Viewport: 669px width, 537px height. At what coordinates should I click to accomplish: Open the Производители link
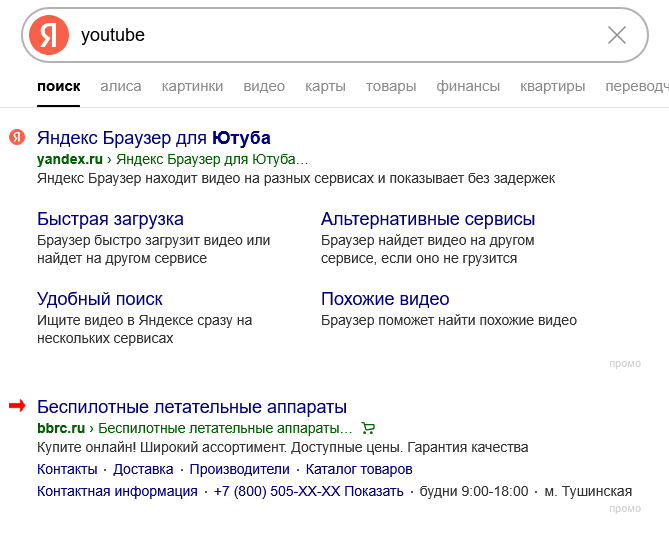(x=239, y=469)
